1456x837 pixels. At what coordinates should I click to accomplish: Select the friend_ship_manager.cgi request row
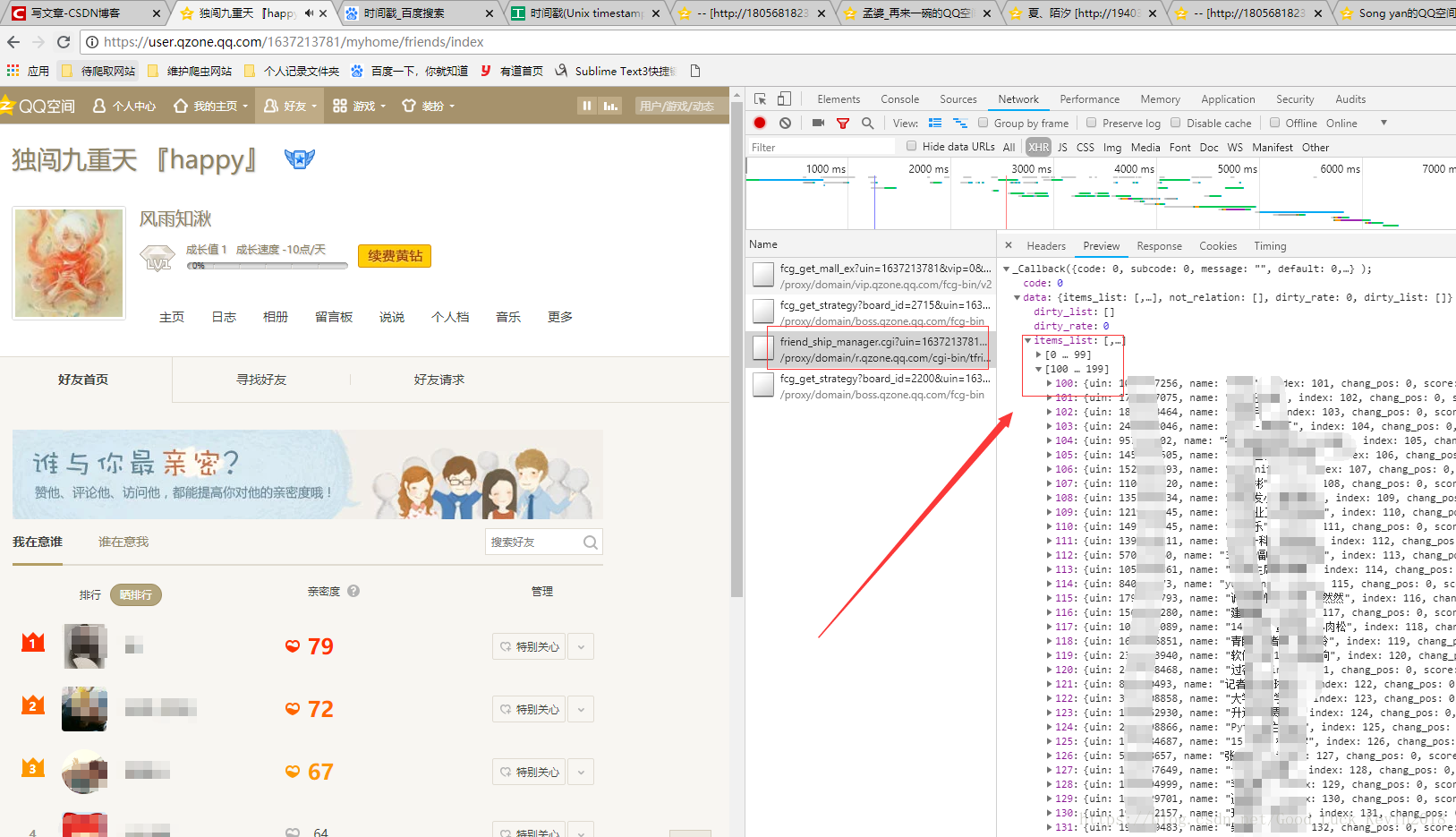pyautogui.click(x=872, y=349)
